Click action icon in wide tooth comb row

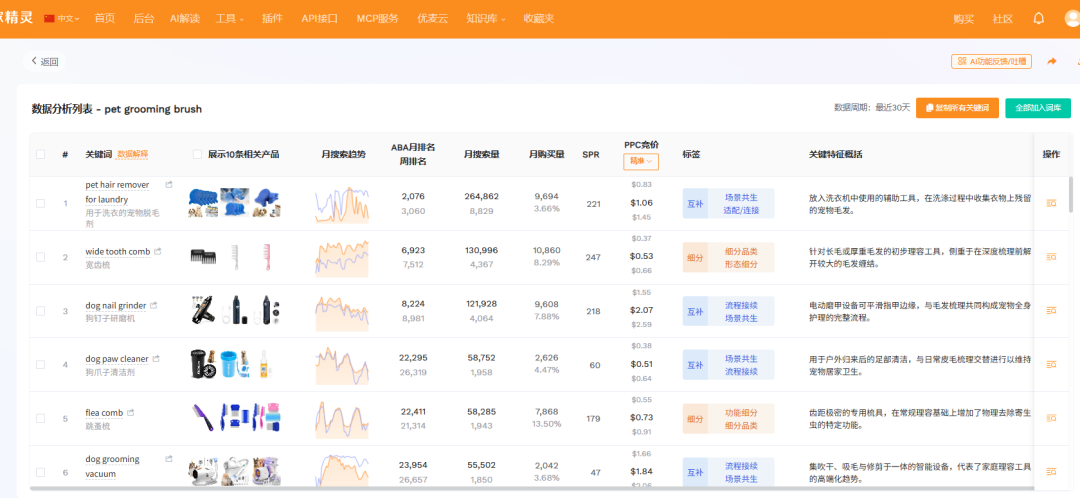click(x=1051, y=257)
